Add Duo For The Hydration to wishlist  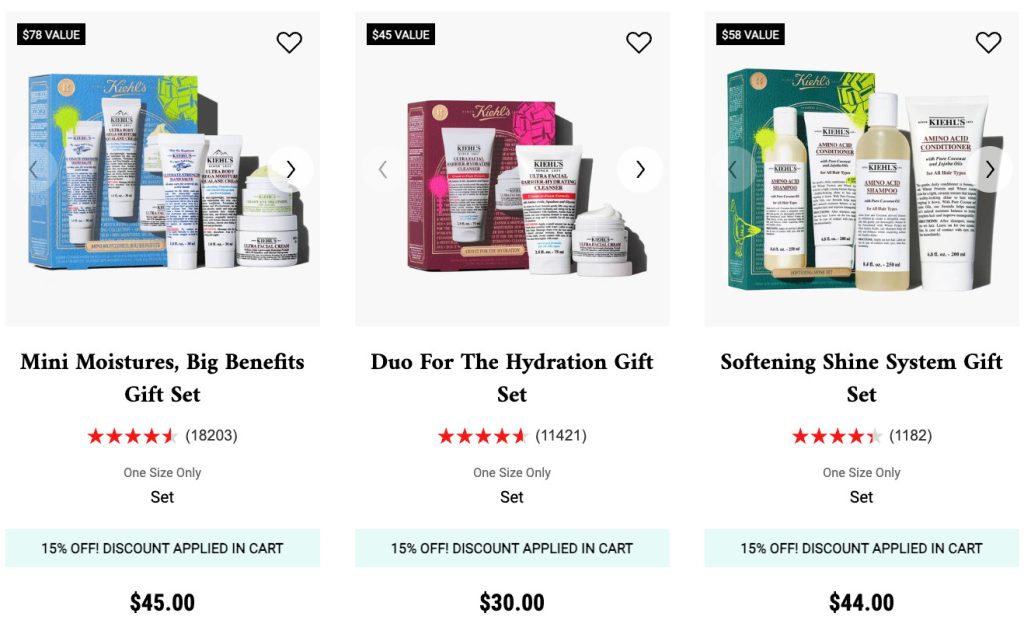pyautogui.click(x=639, y=42)
